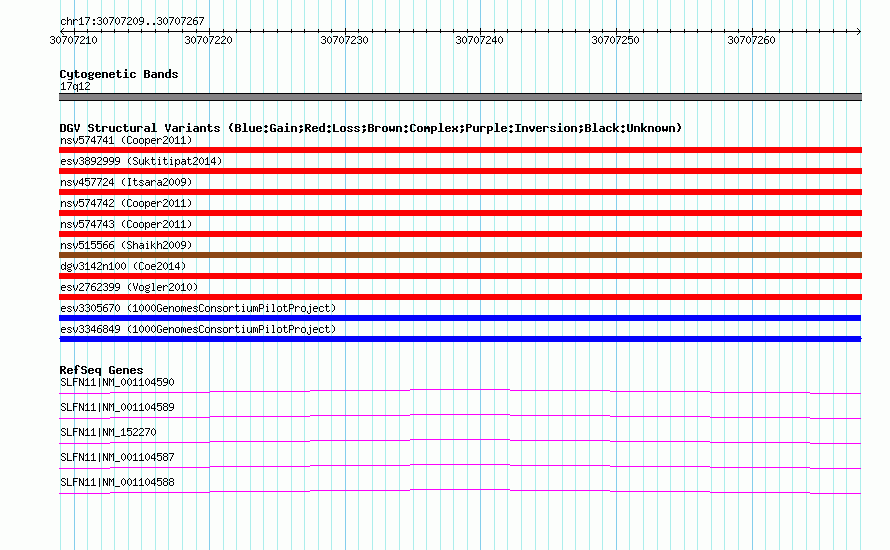Click the brown complex bar for nsv515566
This screenshot has width=890, height=550.
460,255
